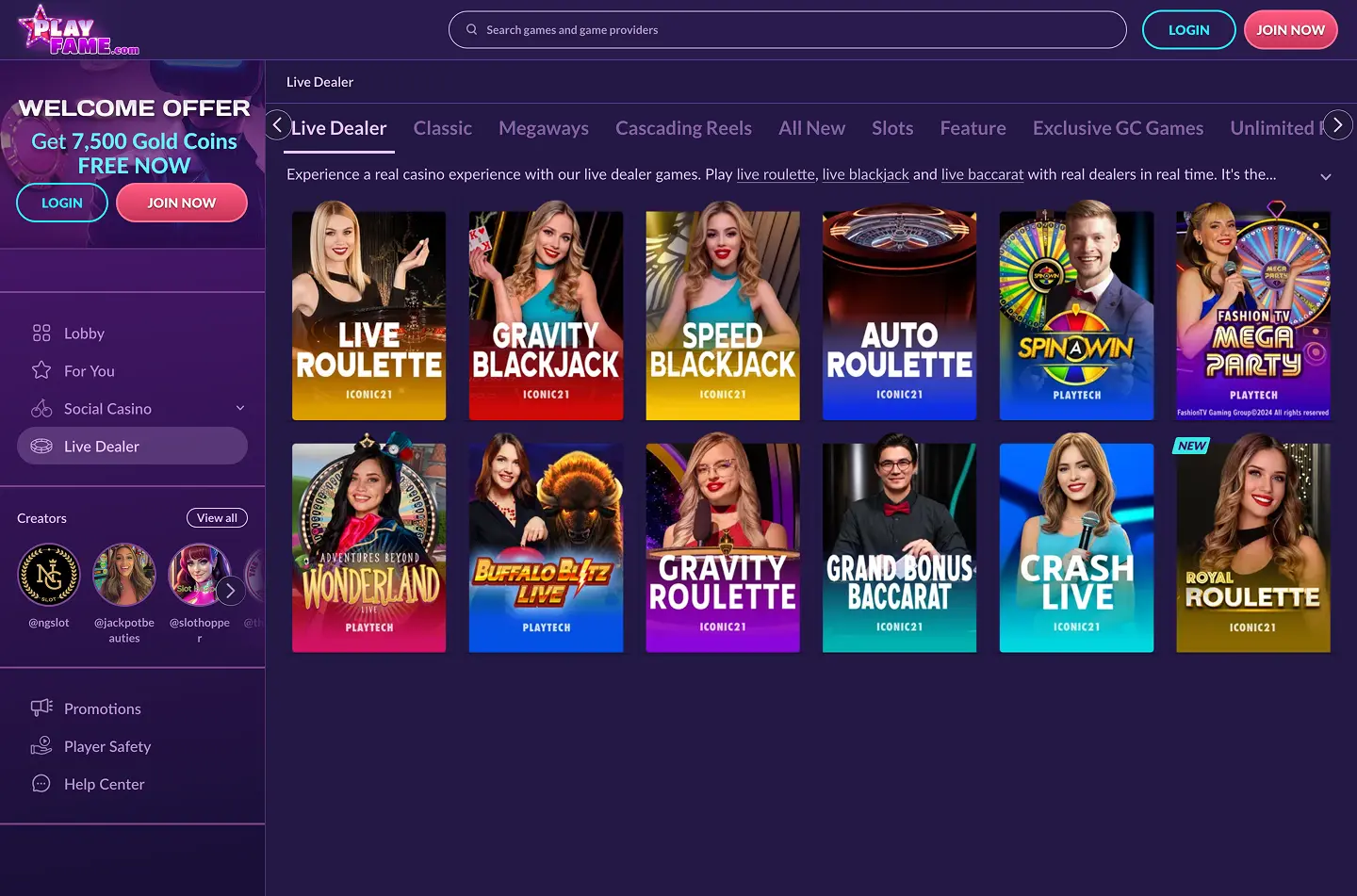The height and width of the screenshot is (896, 1357).
Task: Switch to the Megaways tab
Action: [544, 128]
